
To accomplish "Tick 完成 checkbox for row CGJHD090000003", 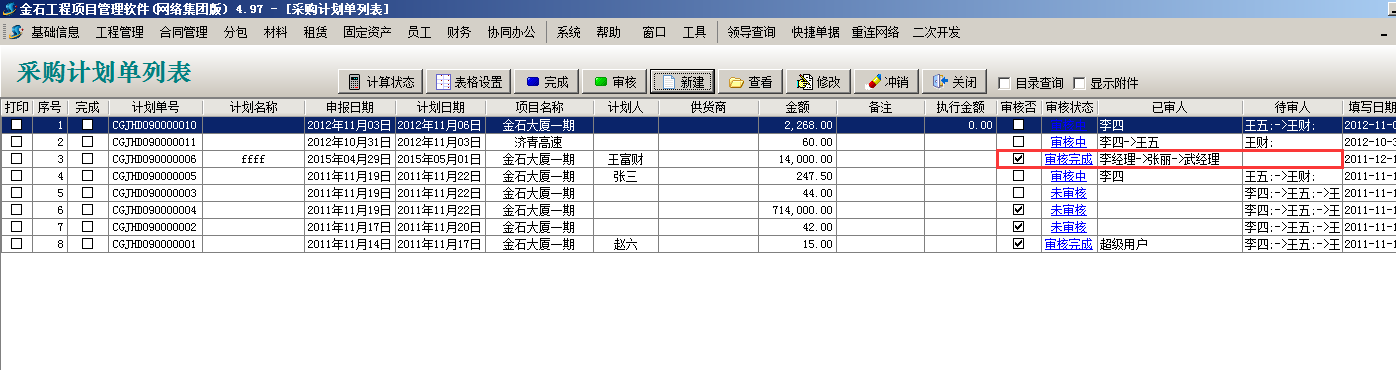I will 87,192.
